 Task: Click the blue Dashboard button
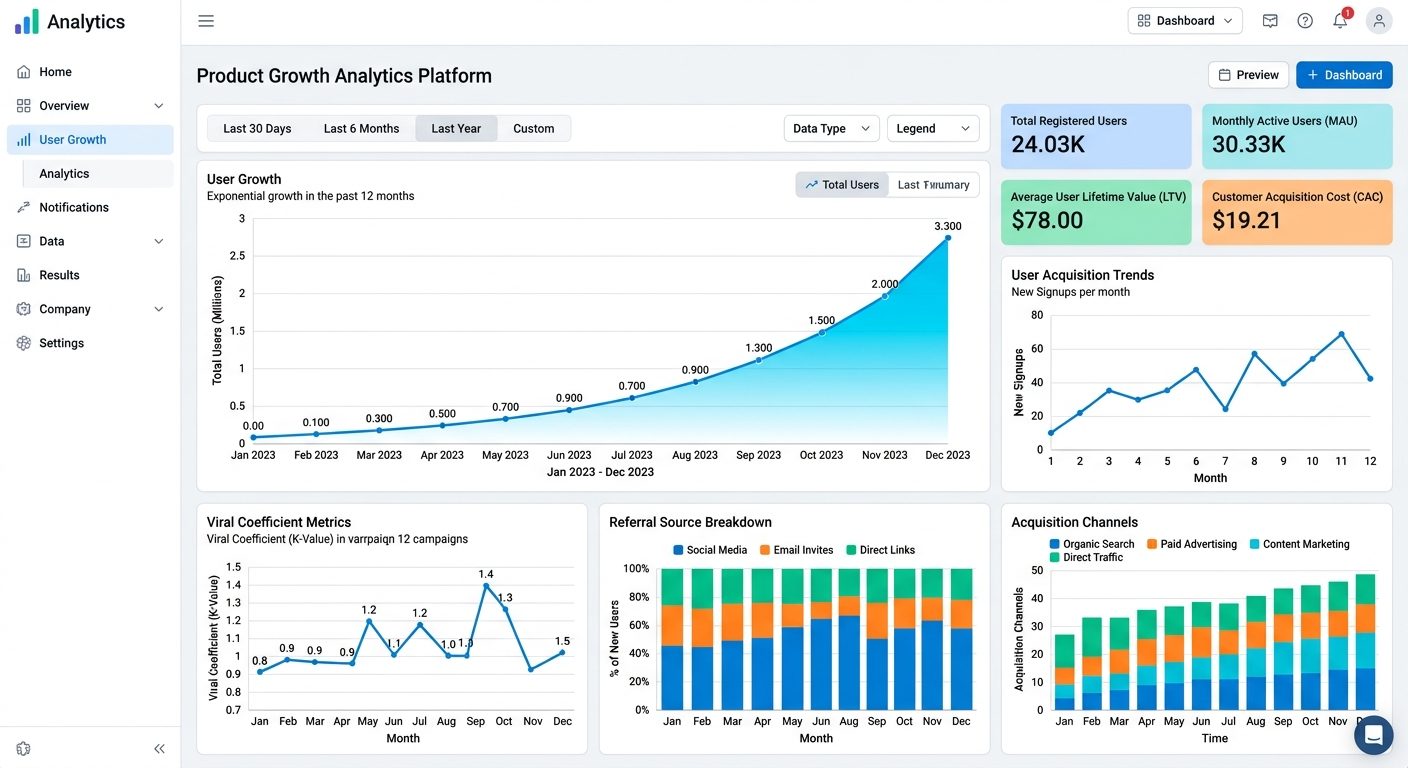(x=1344, y=75)
